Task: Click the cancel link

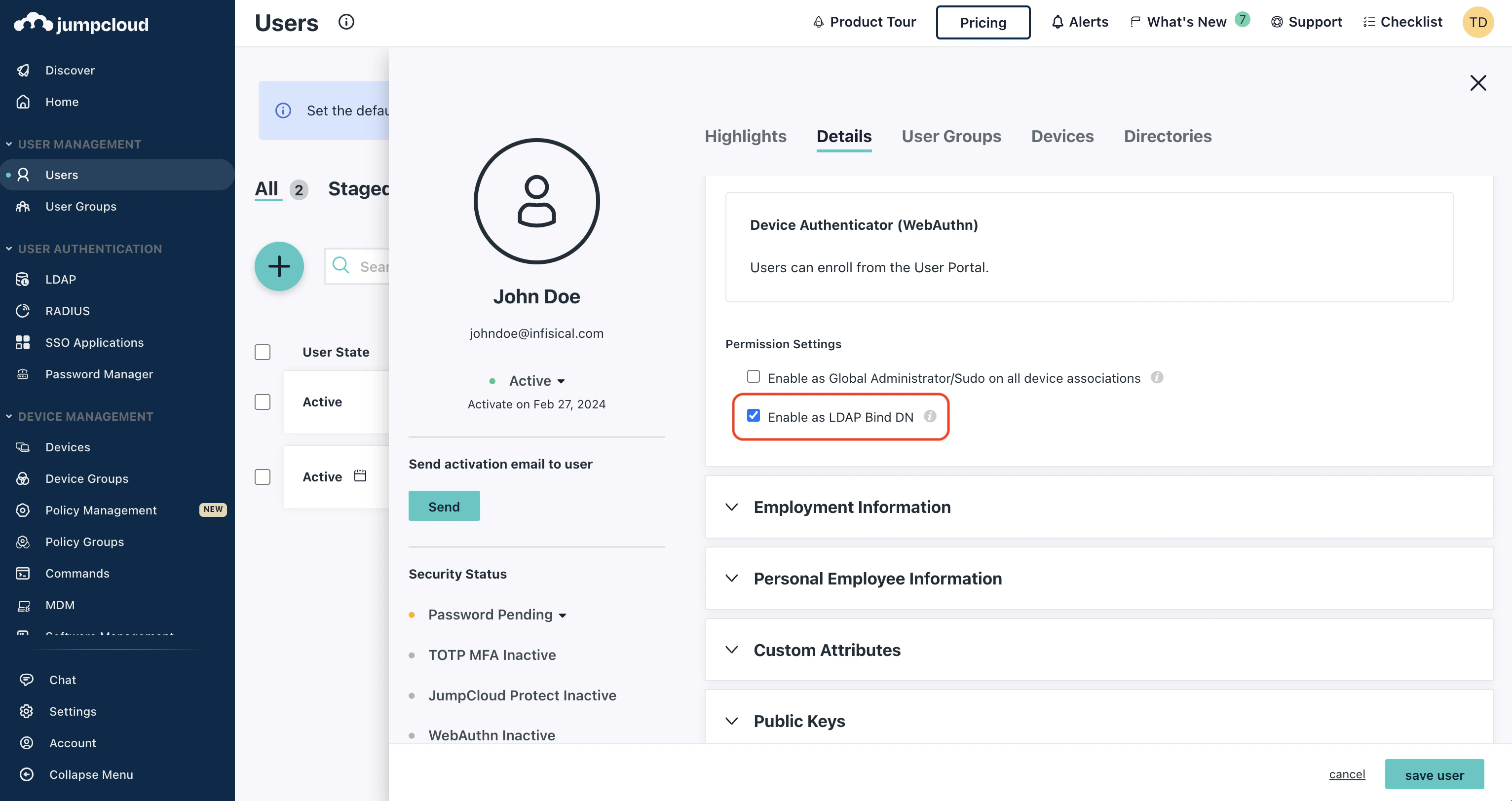Action: (1347, 774)
